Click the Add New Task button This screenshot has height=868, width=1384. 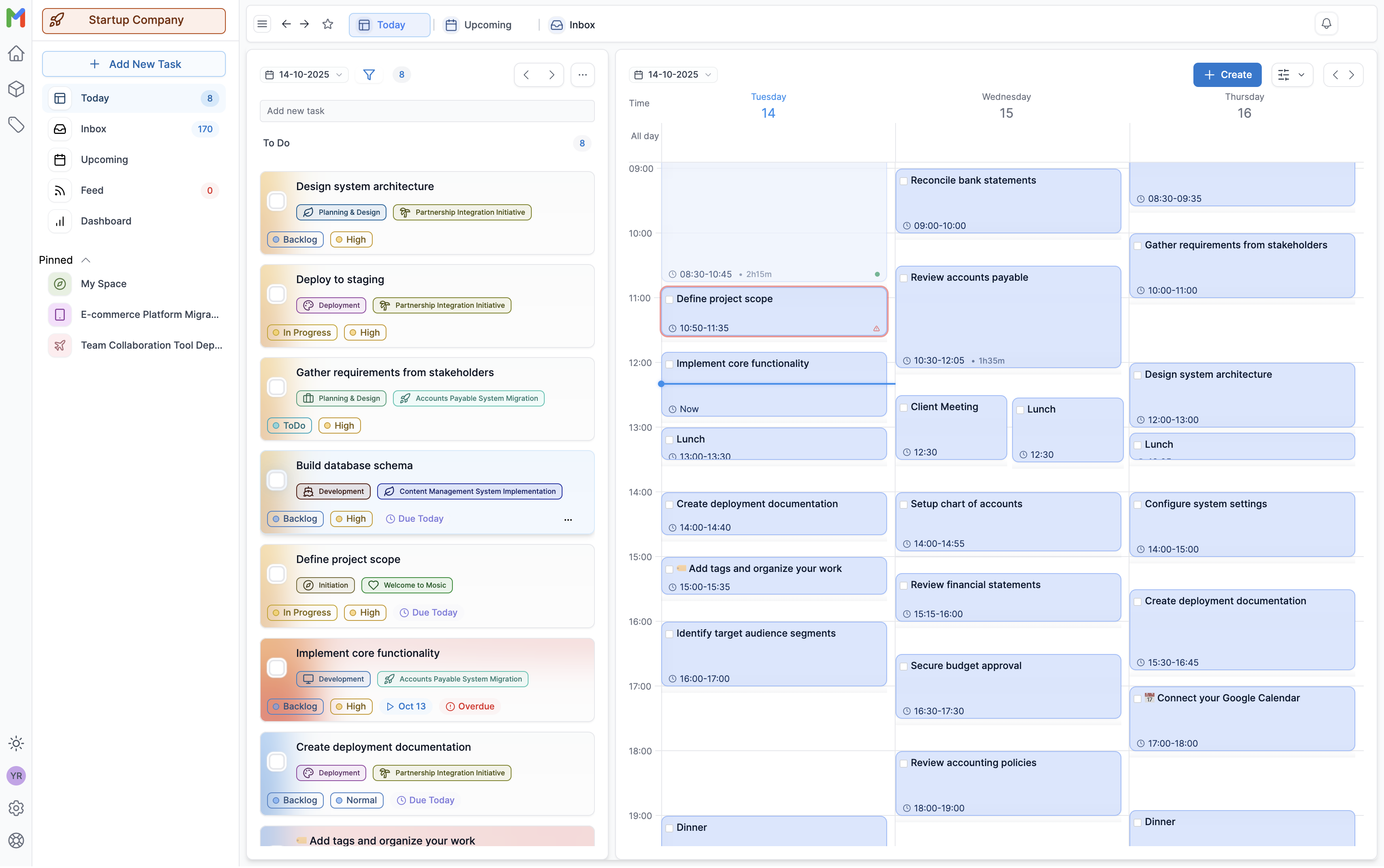pyautogui.click(x=134, y=64)
